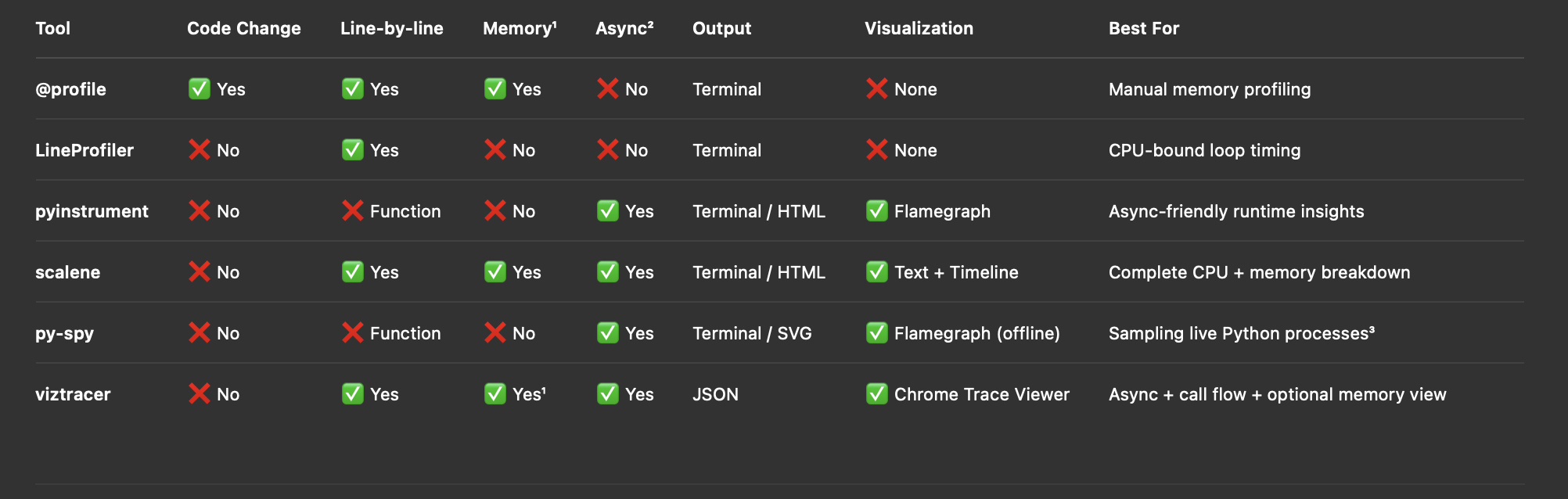Click Manual memory profiling text
Screen dimensions: 1568x499
click(1210, 89)
